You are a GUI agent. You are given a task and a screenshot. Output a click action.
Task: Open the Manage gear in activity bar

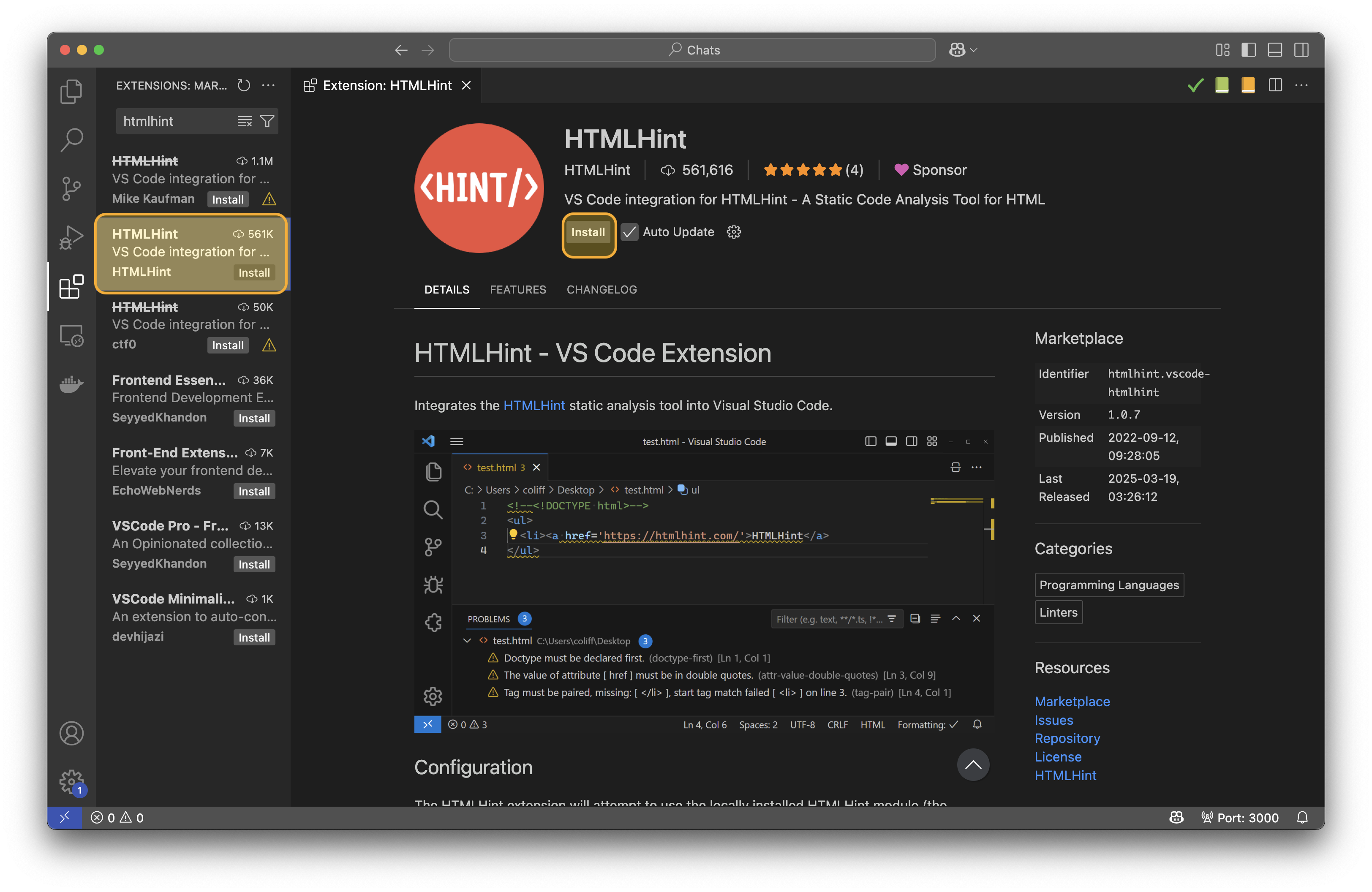tap(71, 782)
